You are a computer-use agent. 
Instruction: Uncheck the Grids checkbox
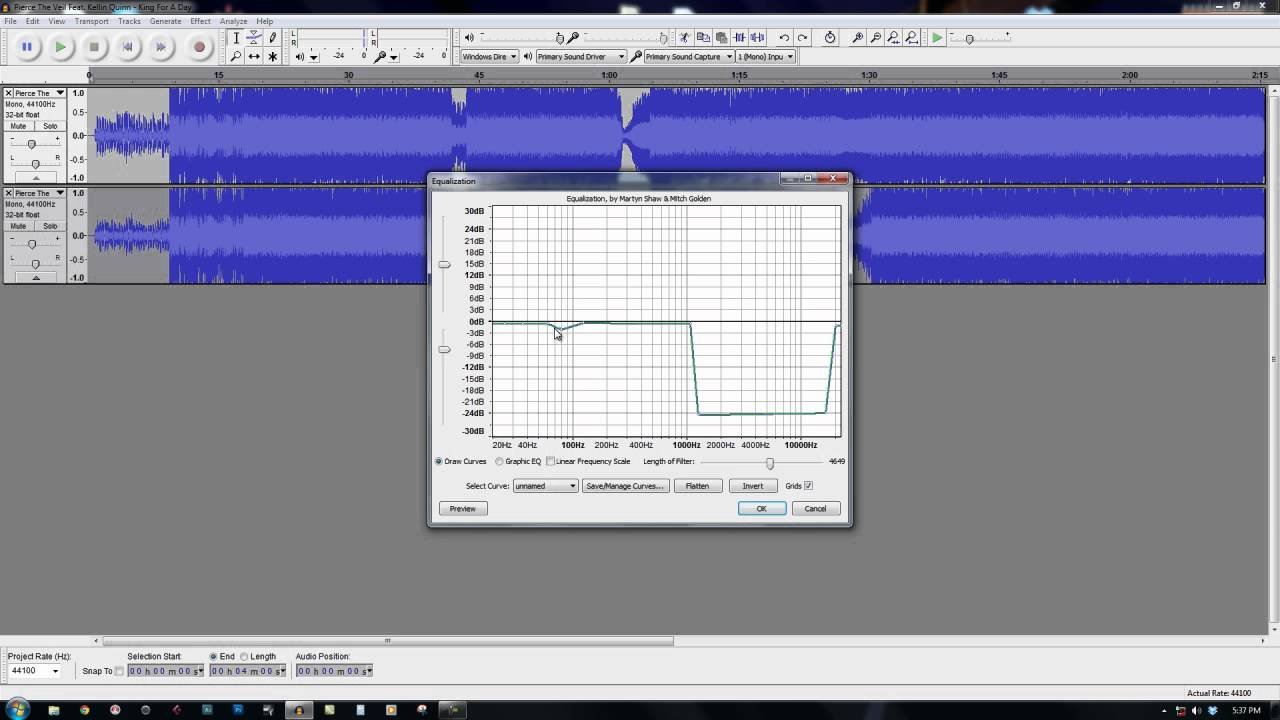(808, 486)
